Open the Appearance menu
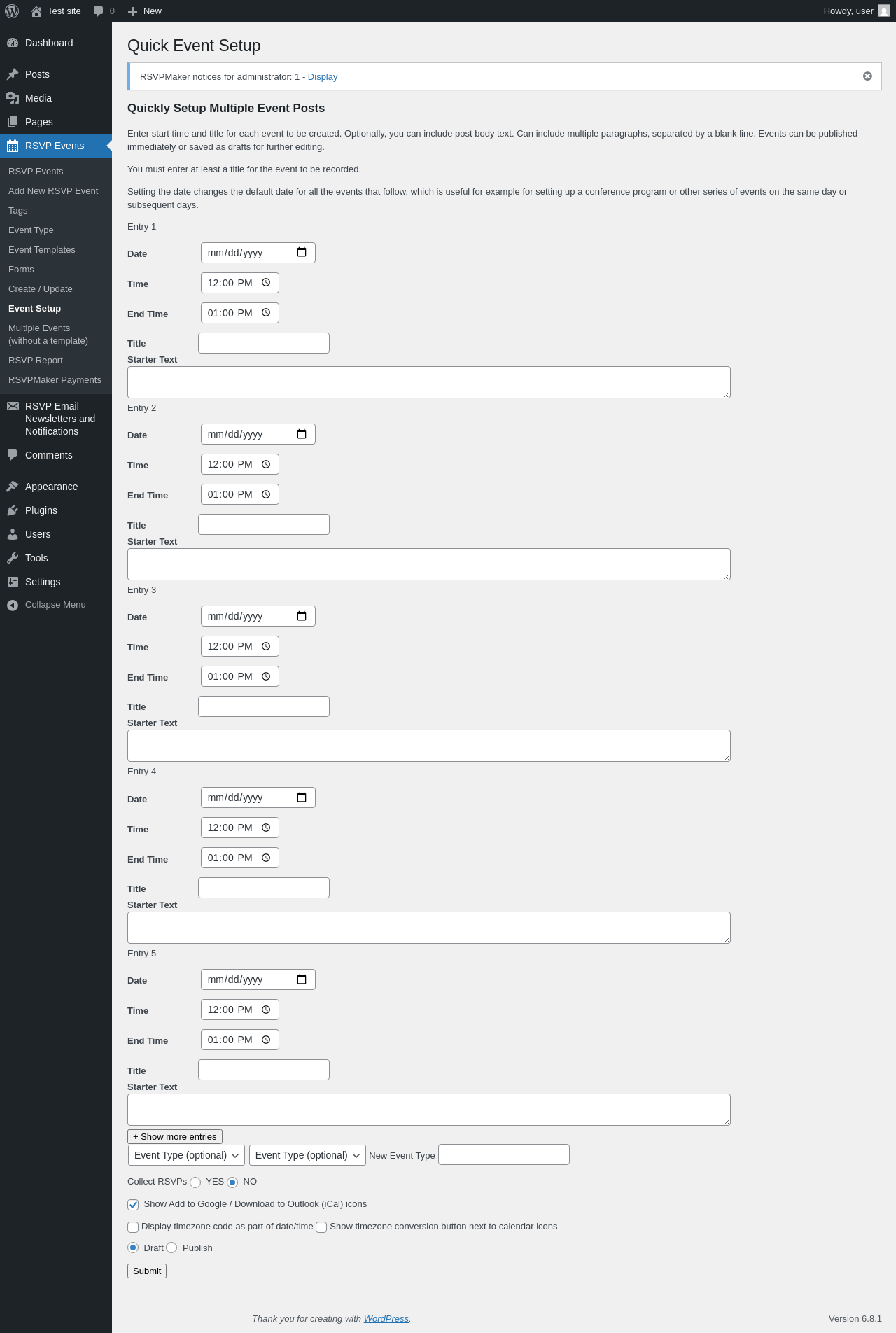896x1333 pixels. click(56, 487)
